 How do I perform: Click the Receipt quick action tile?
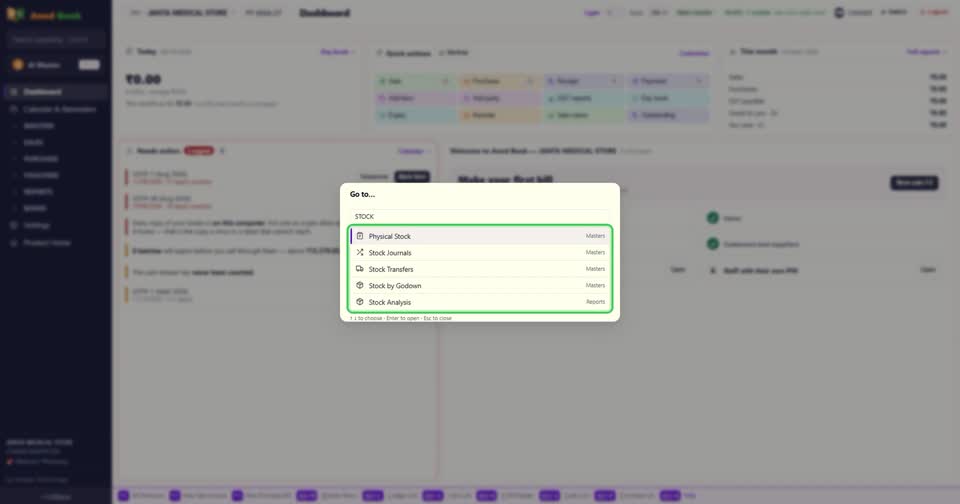point(583,81)
